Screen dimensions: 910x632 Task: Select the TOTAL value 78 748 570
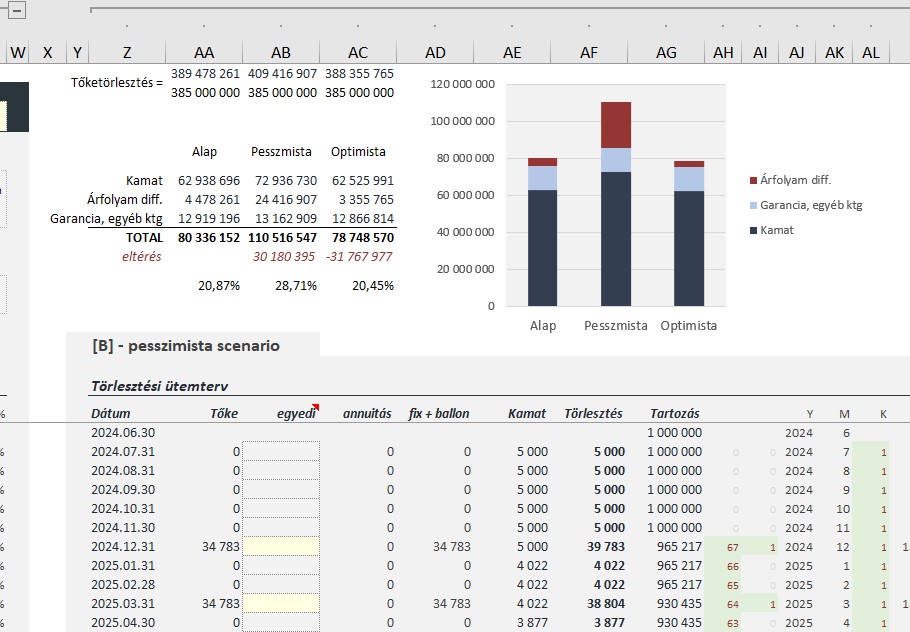click(363, 237)
